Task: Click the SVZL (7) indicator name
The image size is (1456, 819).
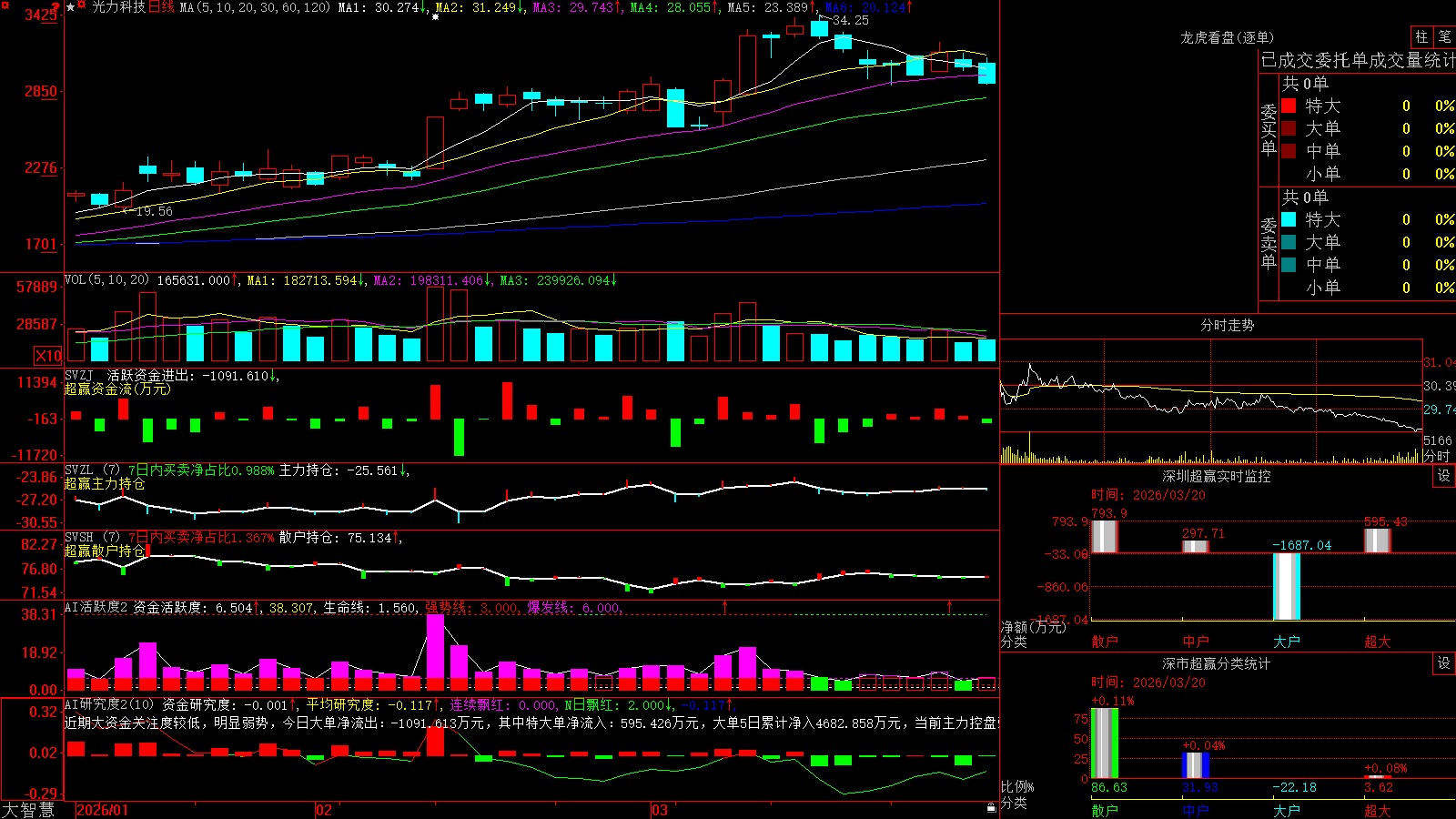Action: (x=92, y=470)
